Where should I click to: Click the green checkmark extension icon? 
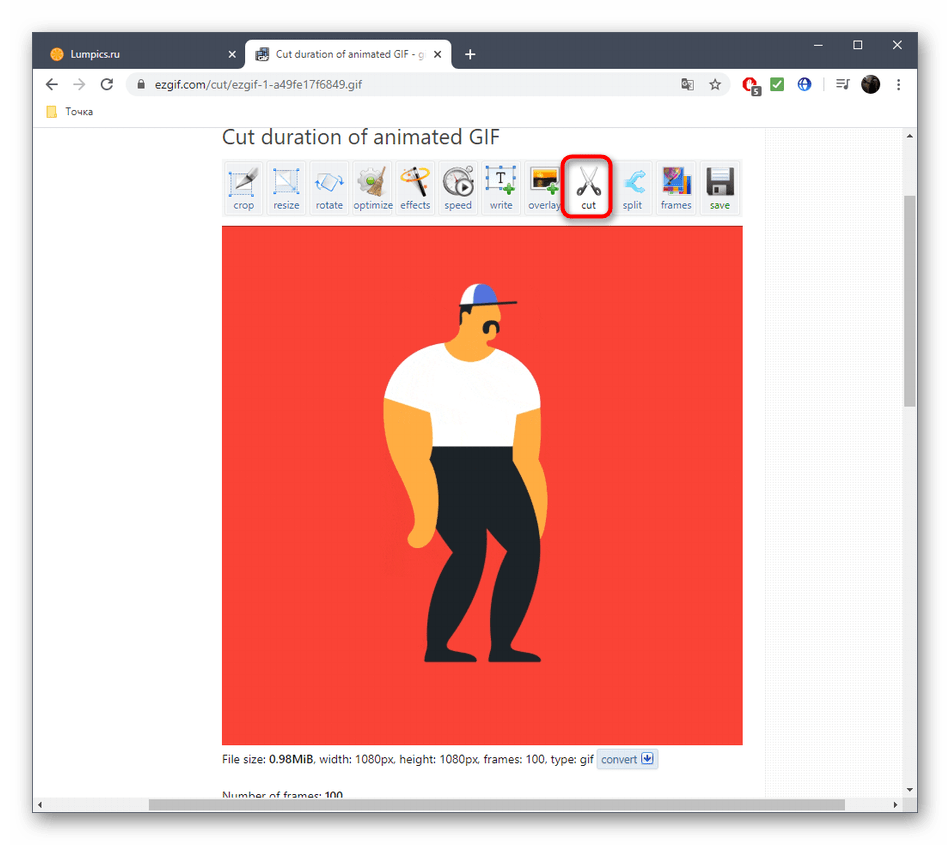[777, 84]
